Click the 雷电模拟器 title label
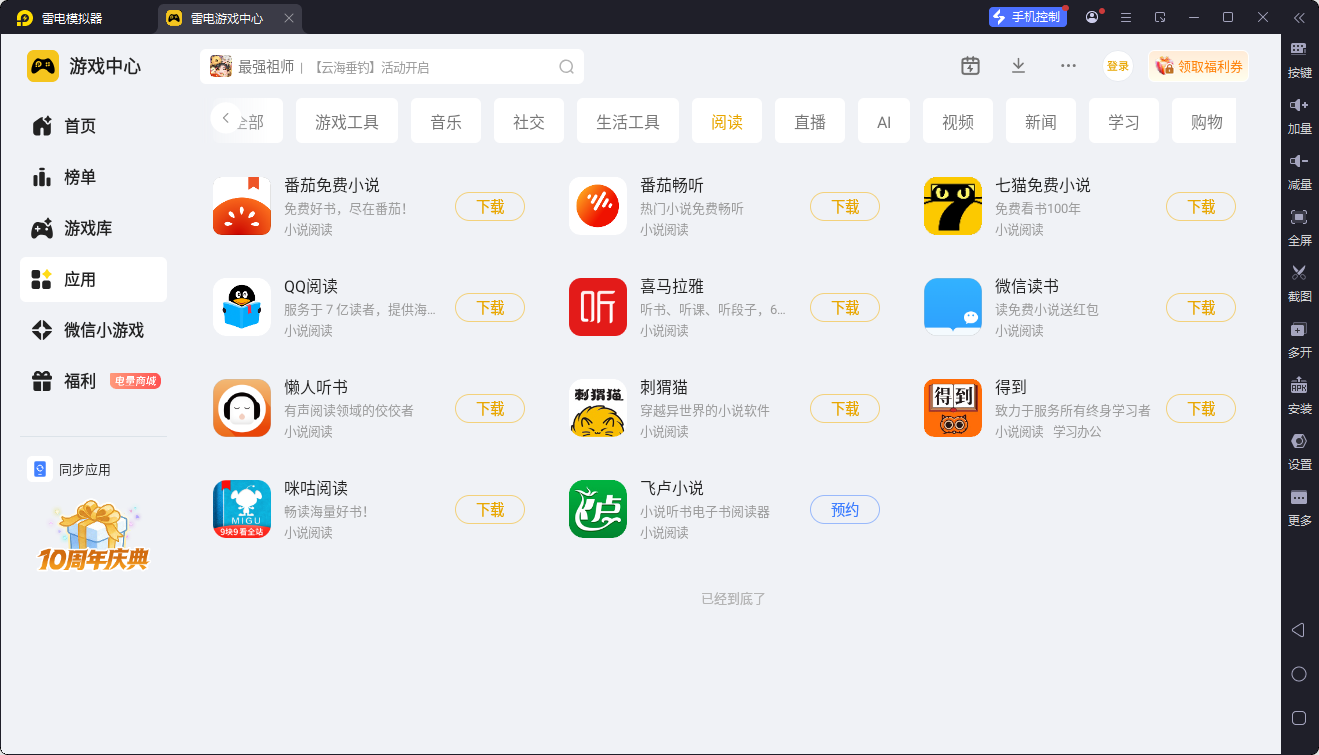The height and width of the screenshot is (755, 1319). [x=72, y=18]
